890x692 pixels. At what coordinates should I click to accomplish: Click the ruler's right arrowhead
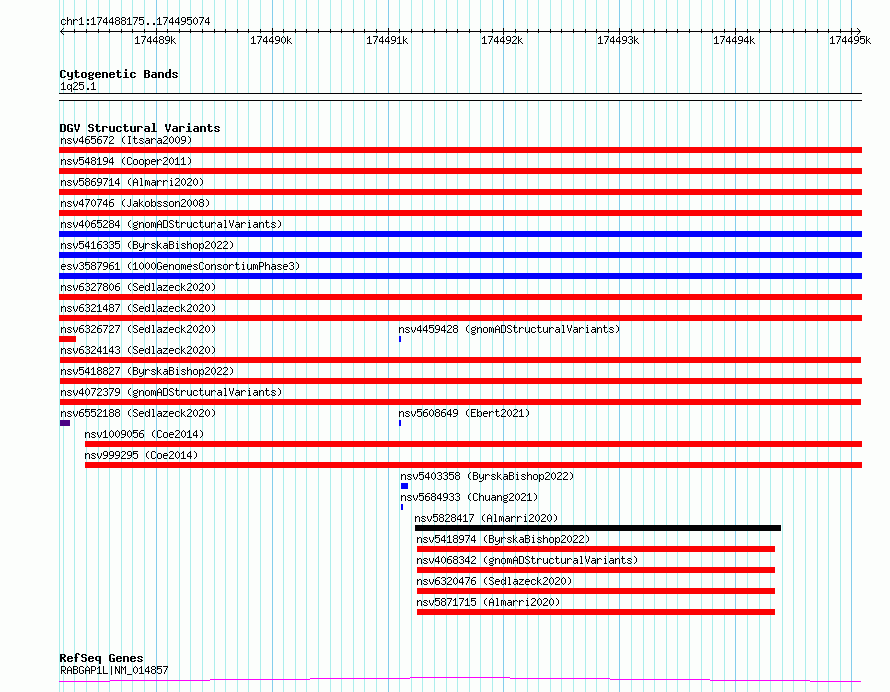tap(858, 32)
